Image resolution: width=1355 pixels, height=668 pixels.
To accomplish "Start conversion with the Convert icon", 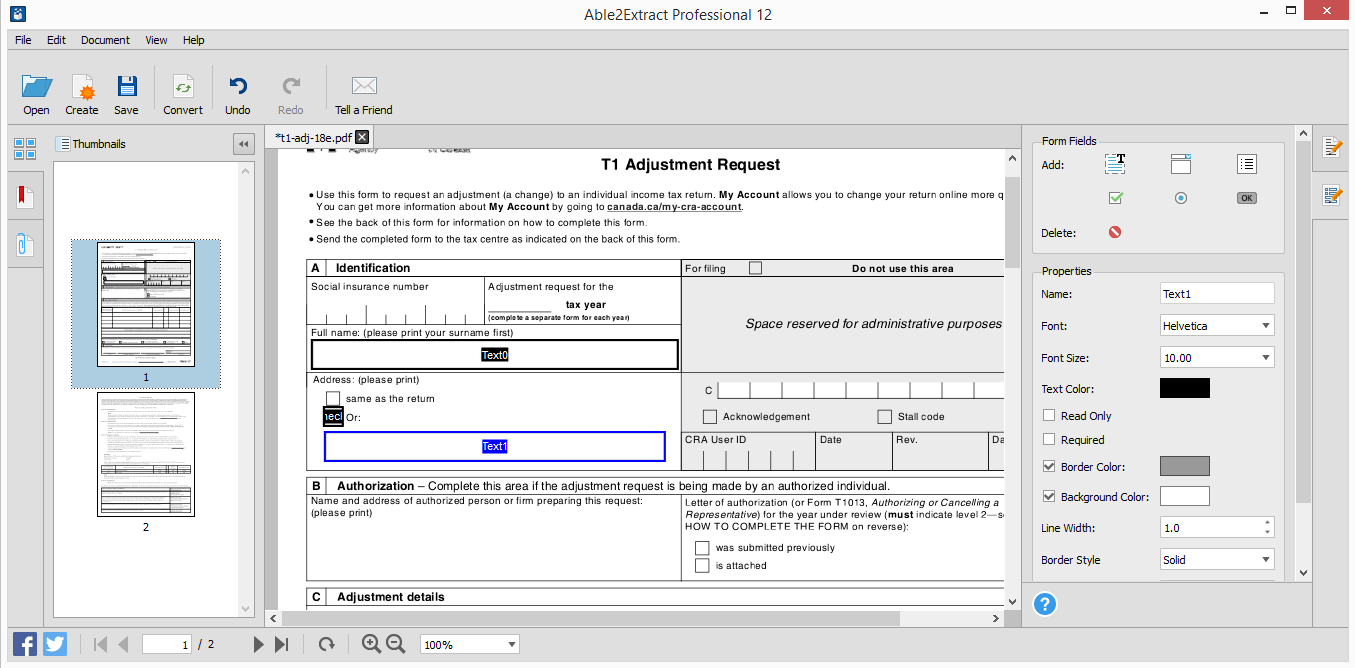I will click(183, 87).
